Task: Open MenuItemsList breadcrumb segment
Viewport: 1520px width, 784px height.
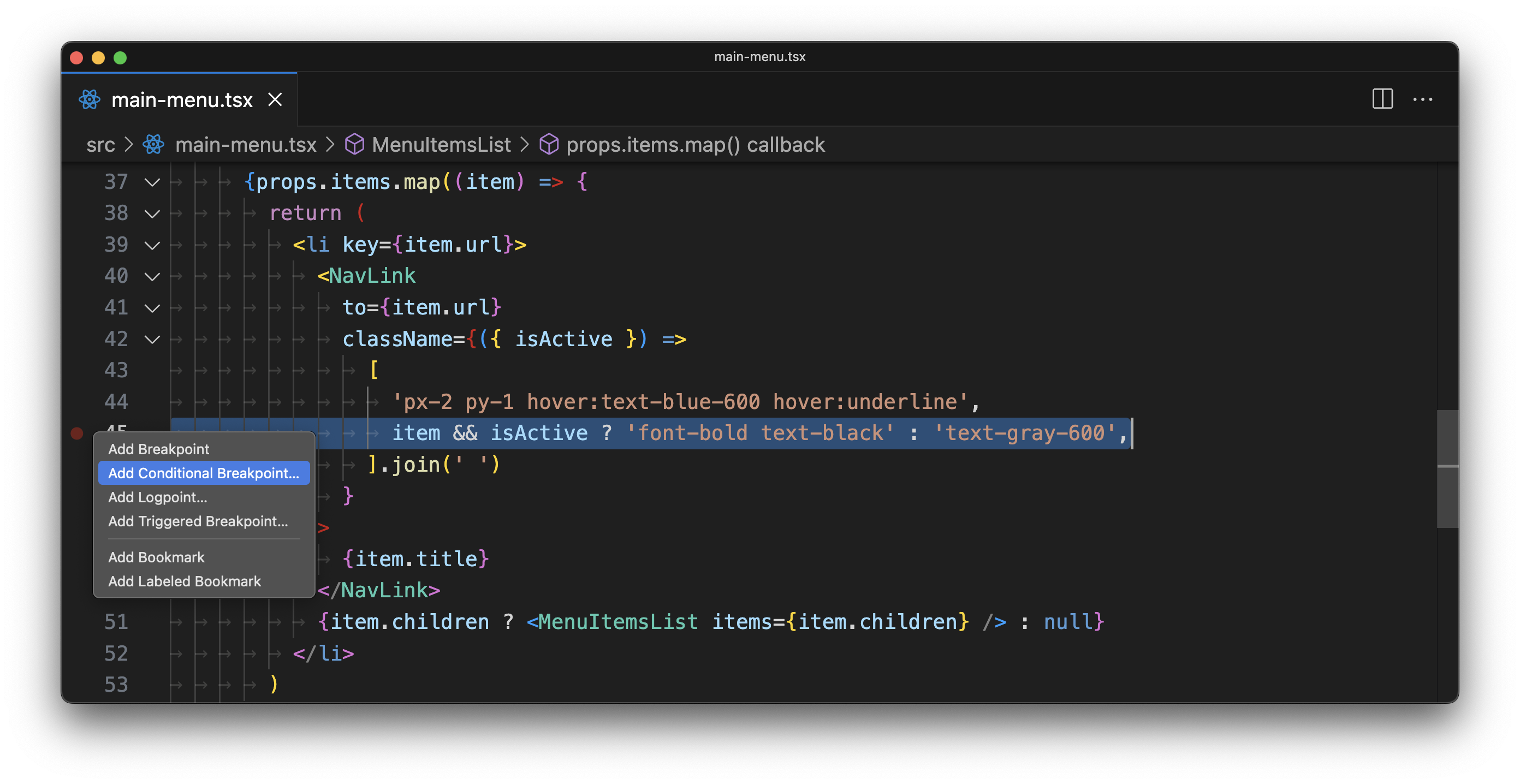Action: click(x=441, y=145)
